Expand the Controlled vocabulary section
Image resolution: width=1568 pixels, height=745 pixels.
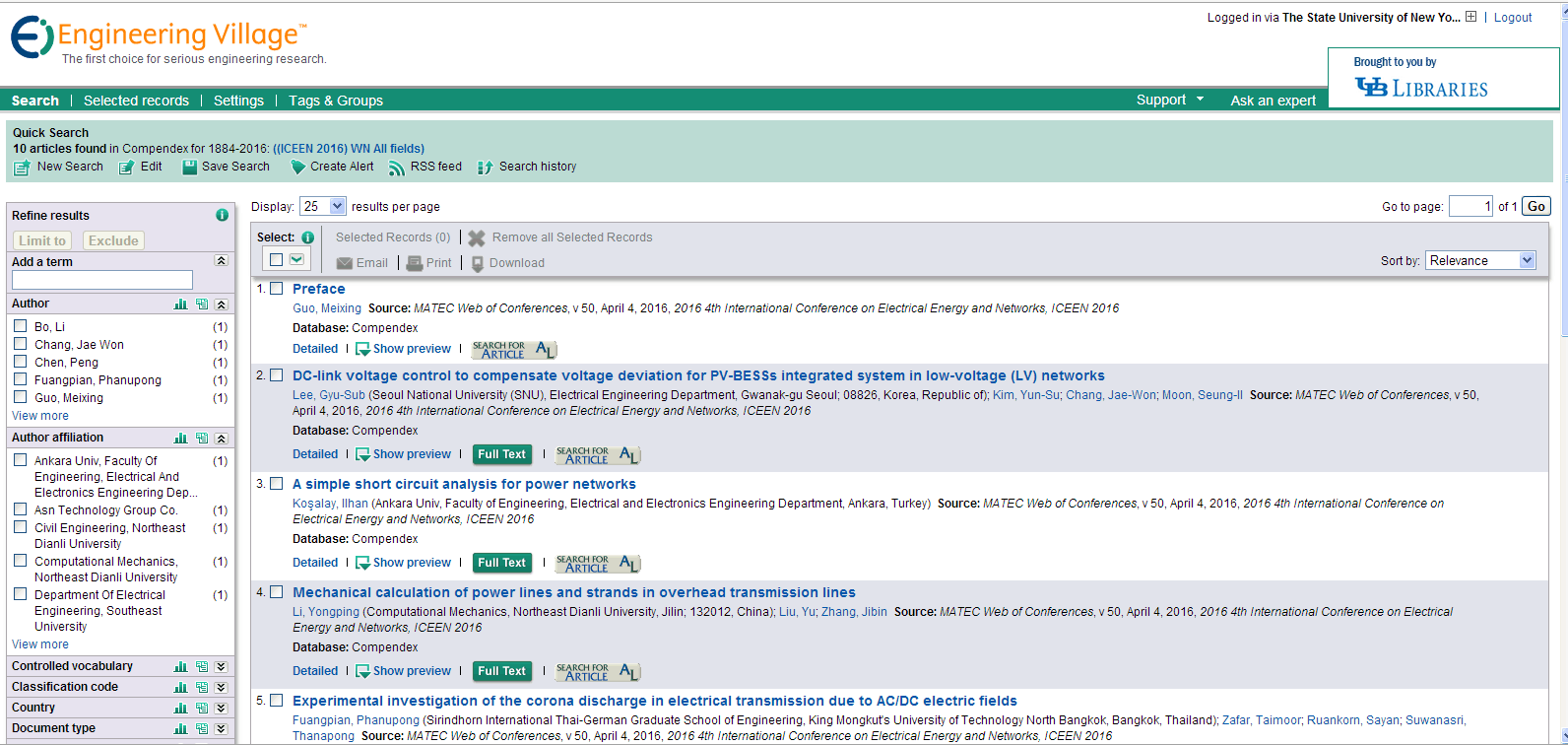click(x=221, y=666)
